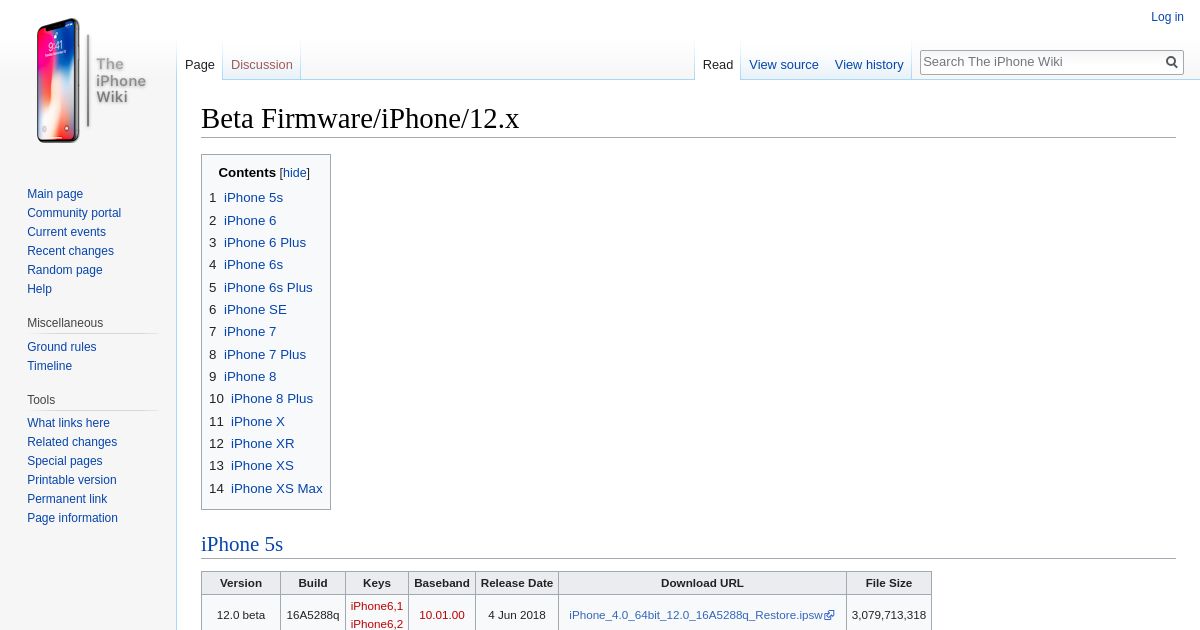Jump to iPhone 7 in contents
This screenshot has width=1200, height=630.
point(250,331)
